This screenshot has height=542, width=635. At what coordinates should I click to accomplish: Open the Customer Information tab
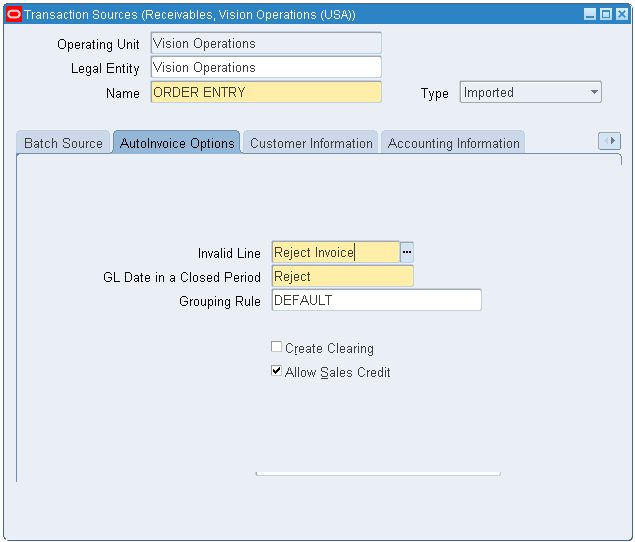[311, 143]
